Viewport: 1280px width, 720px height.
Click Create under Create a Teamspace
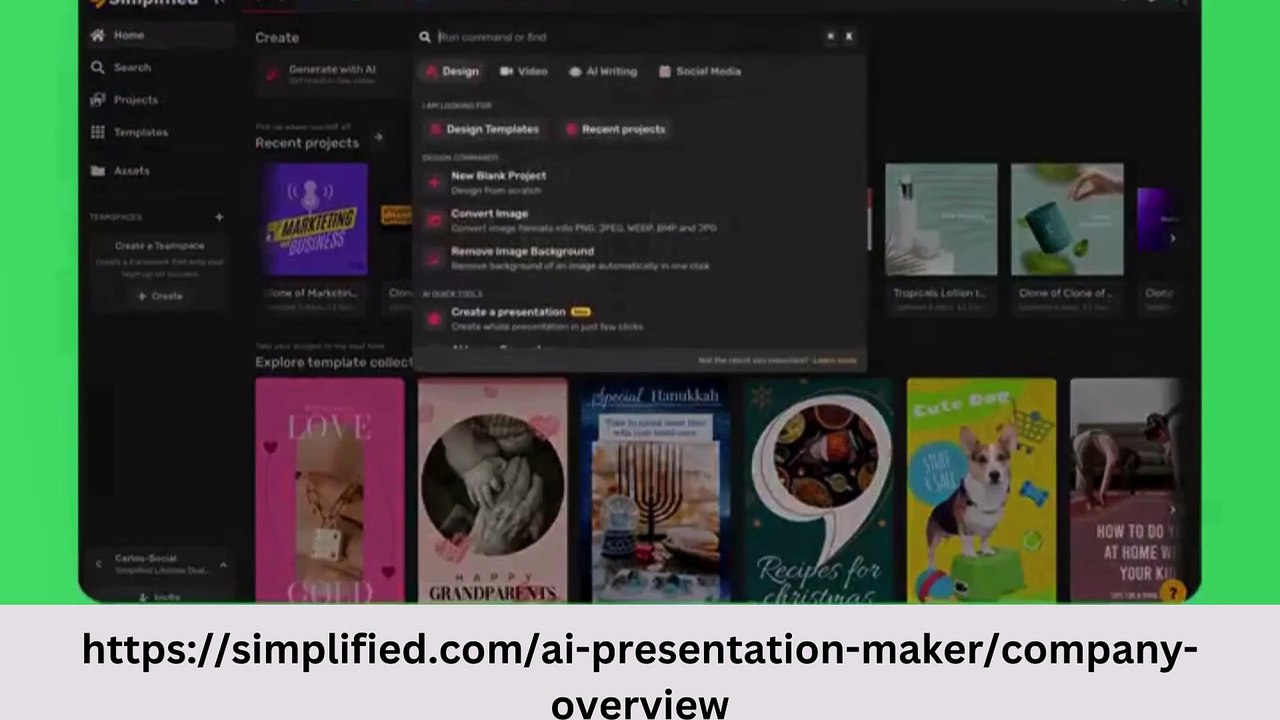click(160, 296)
